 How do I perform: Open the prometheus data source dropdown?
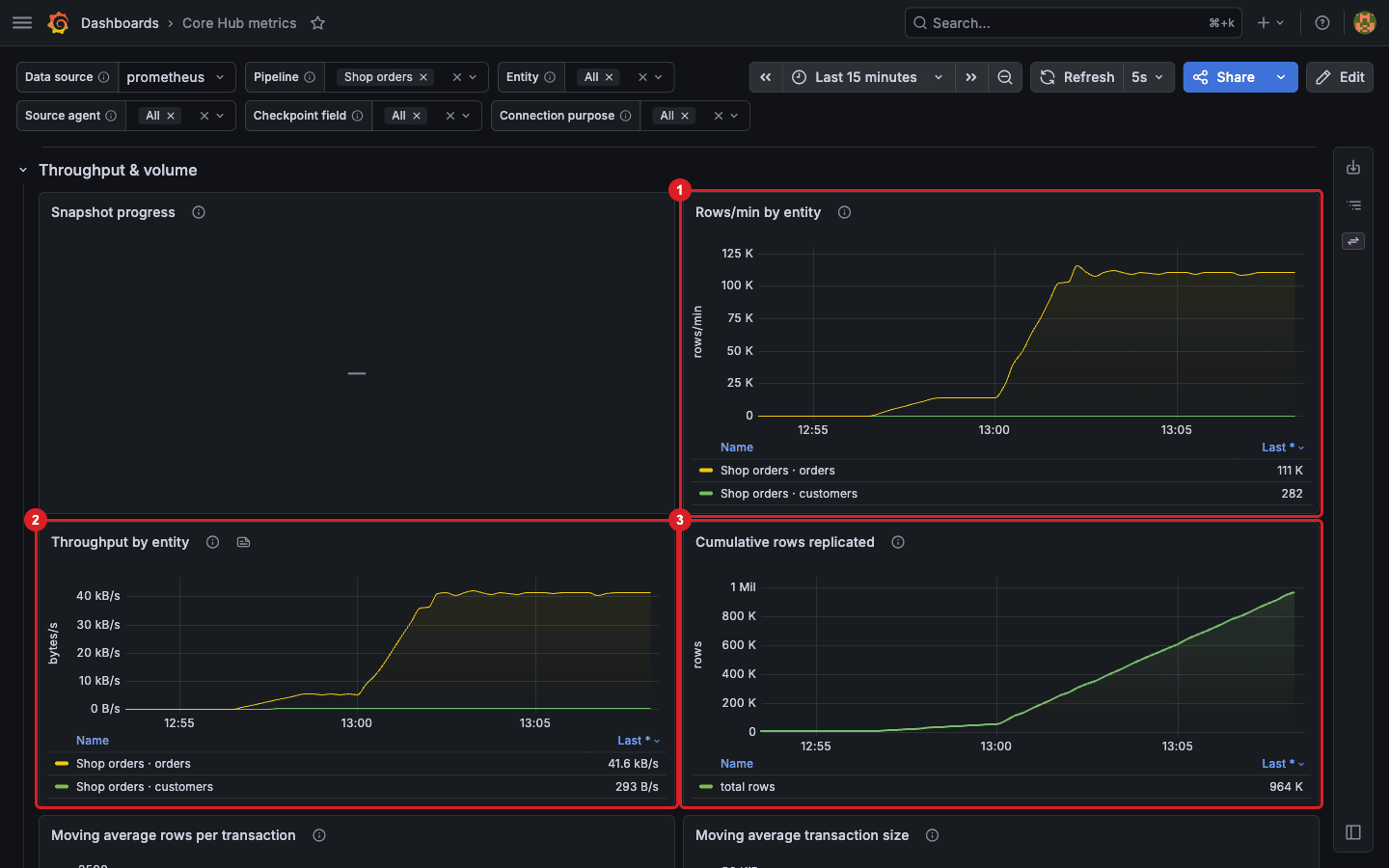(x=177, y=77)
